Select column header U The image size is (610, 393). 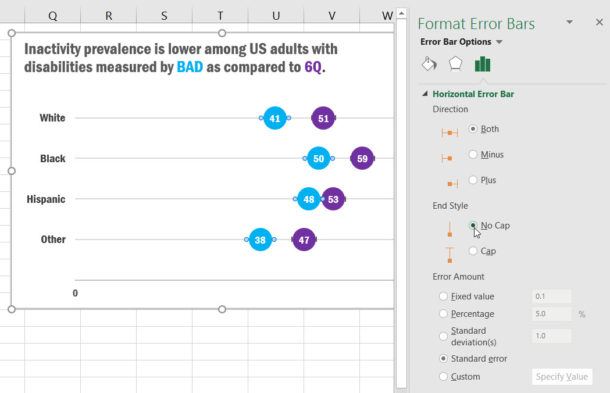276,16
